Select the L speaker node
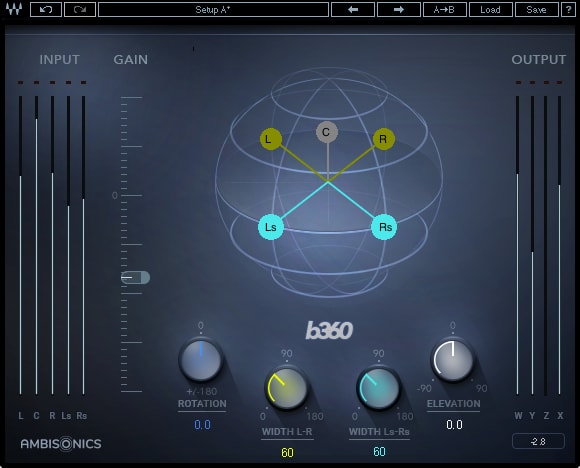The width and height of the screenshot is (580, 468). 271,139
